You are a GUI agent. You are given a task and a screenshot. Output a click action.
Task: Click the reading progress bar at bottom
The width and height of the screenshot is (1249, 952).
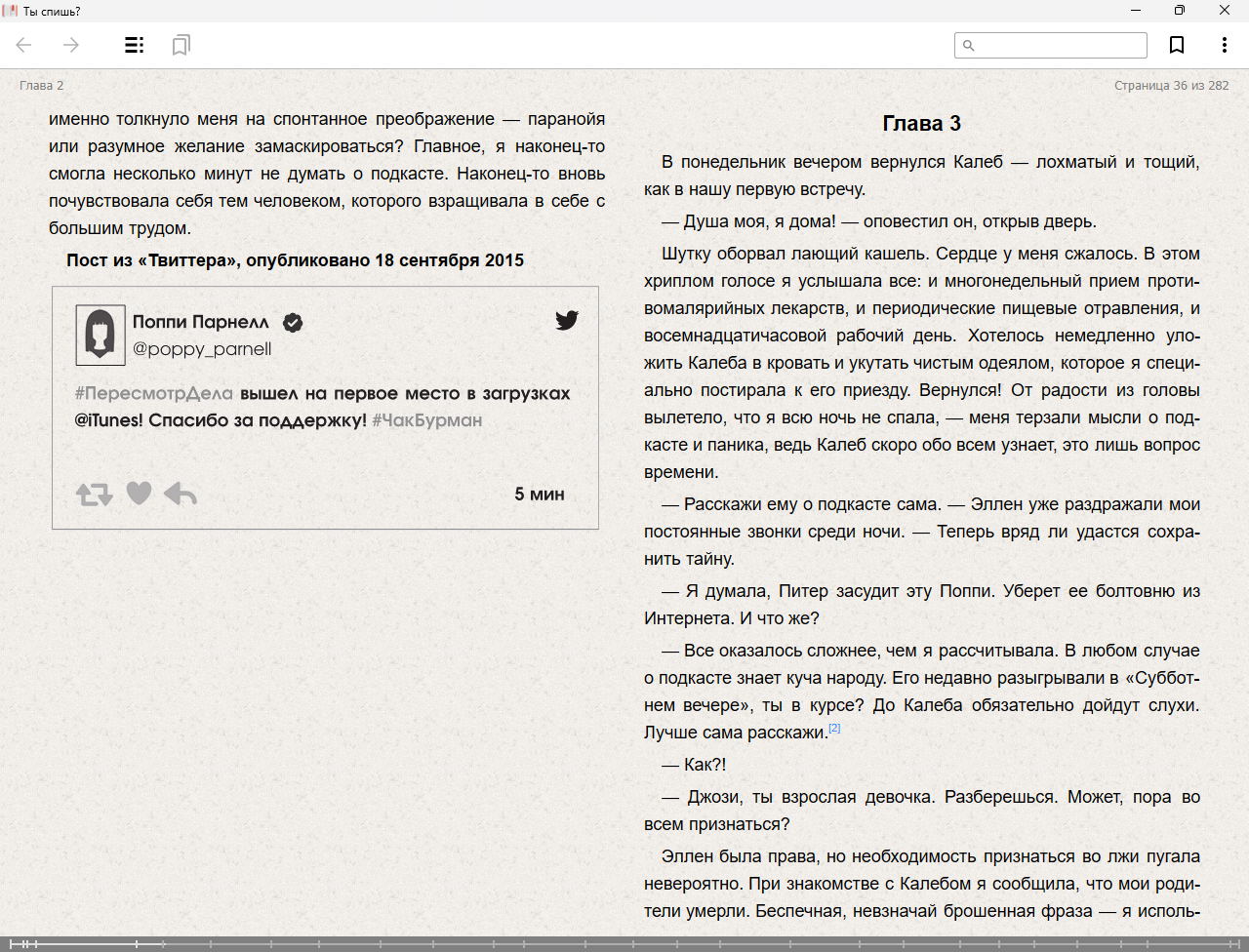pyautogui.click(x=624, y=943)
